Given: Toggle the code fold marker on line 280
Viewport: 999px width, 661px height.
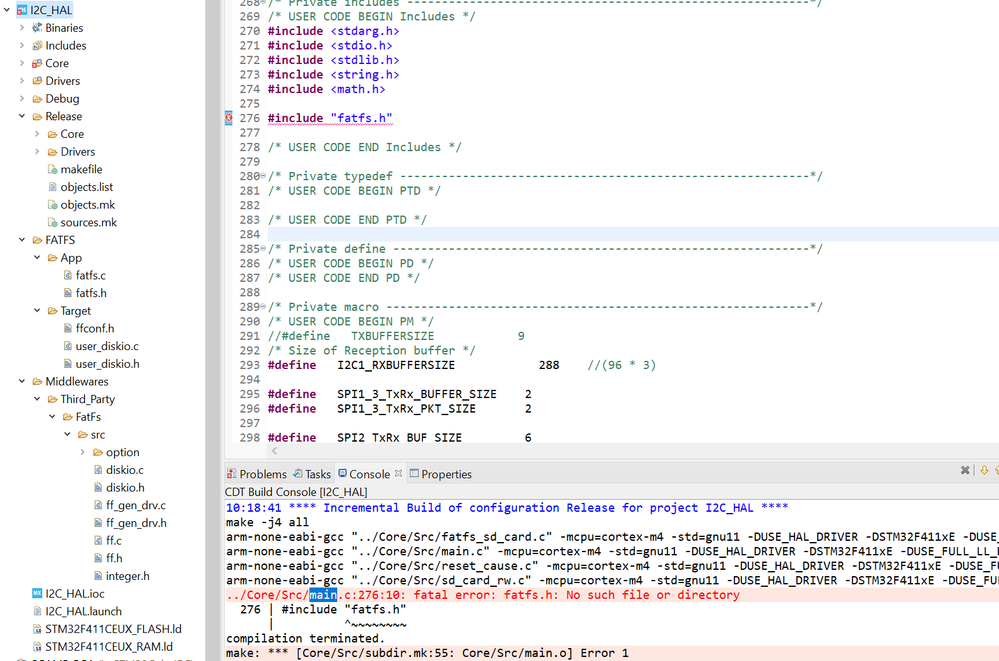Looking at the screenshot, I should click(263, 176).
